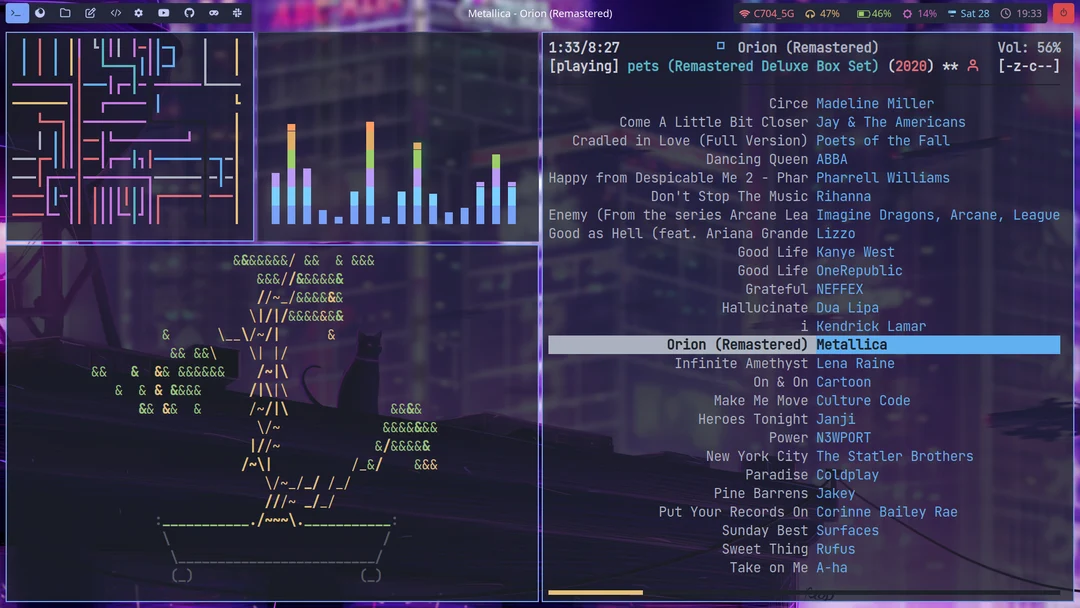Launch the code editor </> icon

point(115,13)
